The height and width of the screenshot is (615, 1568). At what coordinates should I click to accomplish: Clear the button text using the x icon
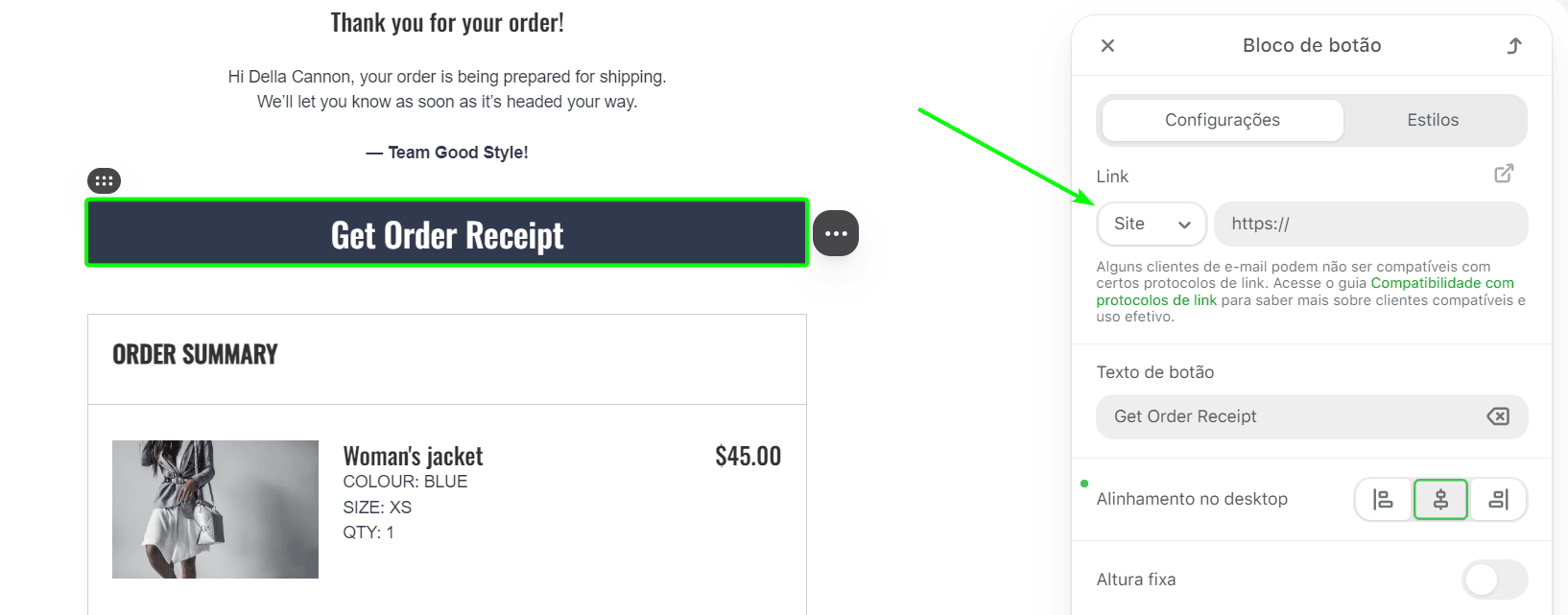[1497, 415]
